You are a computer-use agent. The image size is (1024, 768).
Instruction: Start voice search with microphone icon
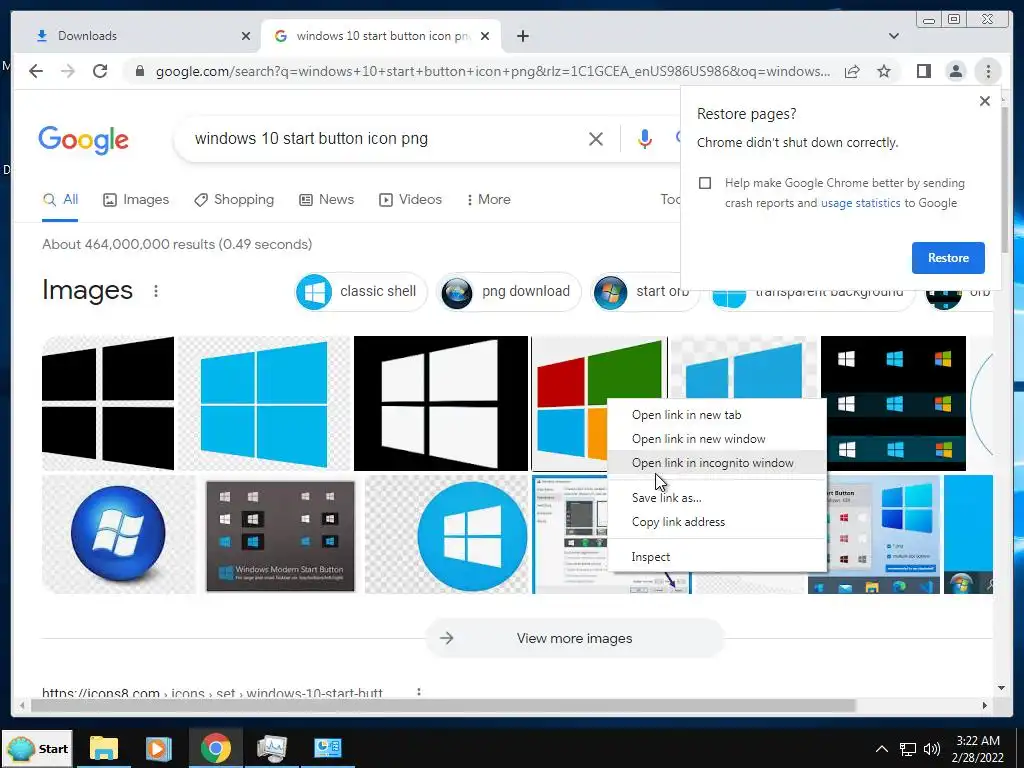(645, 138)
